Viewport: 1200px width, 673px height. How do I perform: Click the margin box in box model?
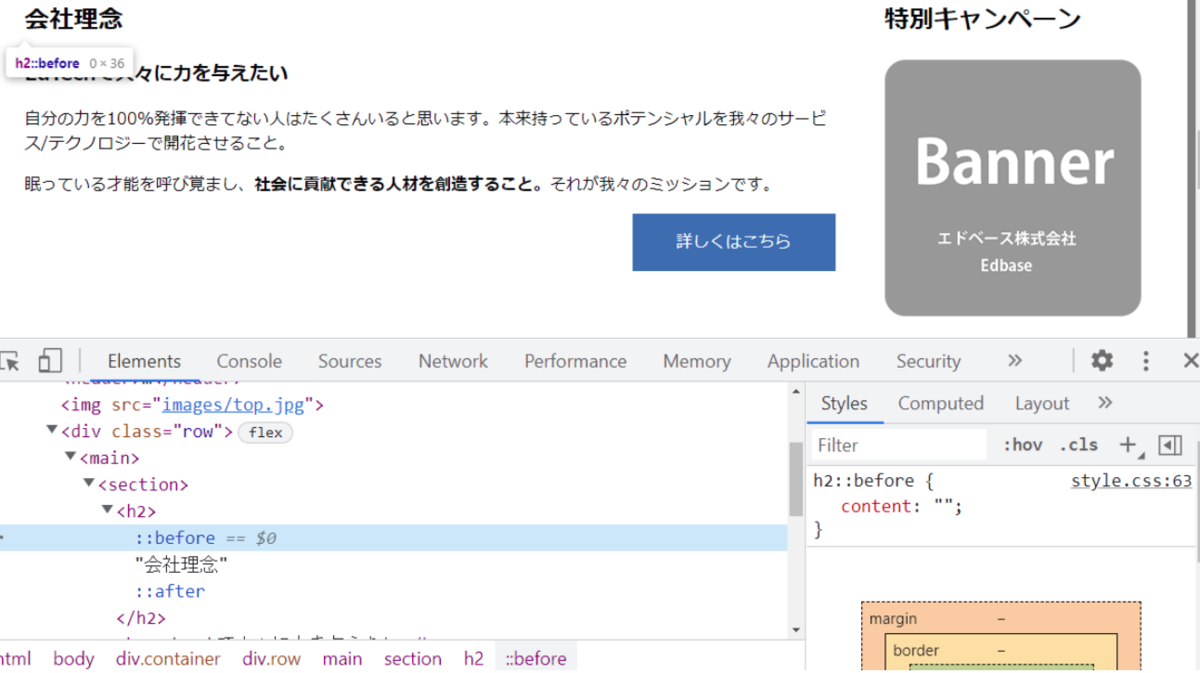[x=892, y=619]
